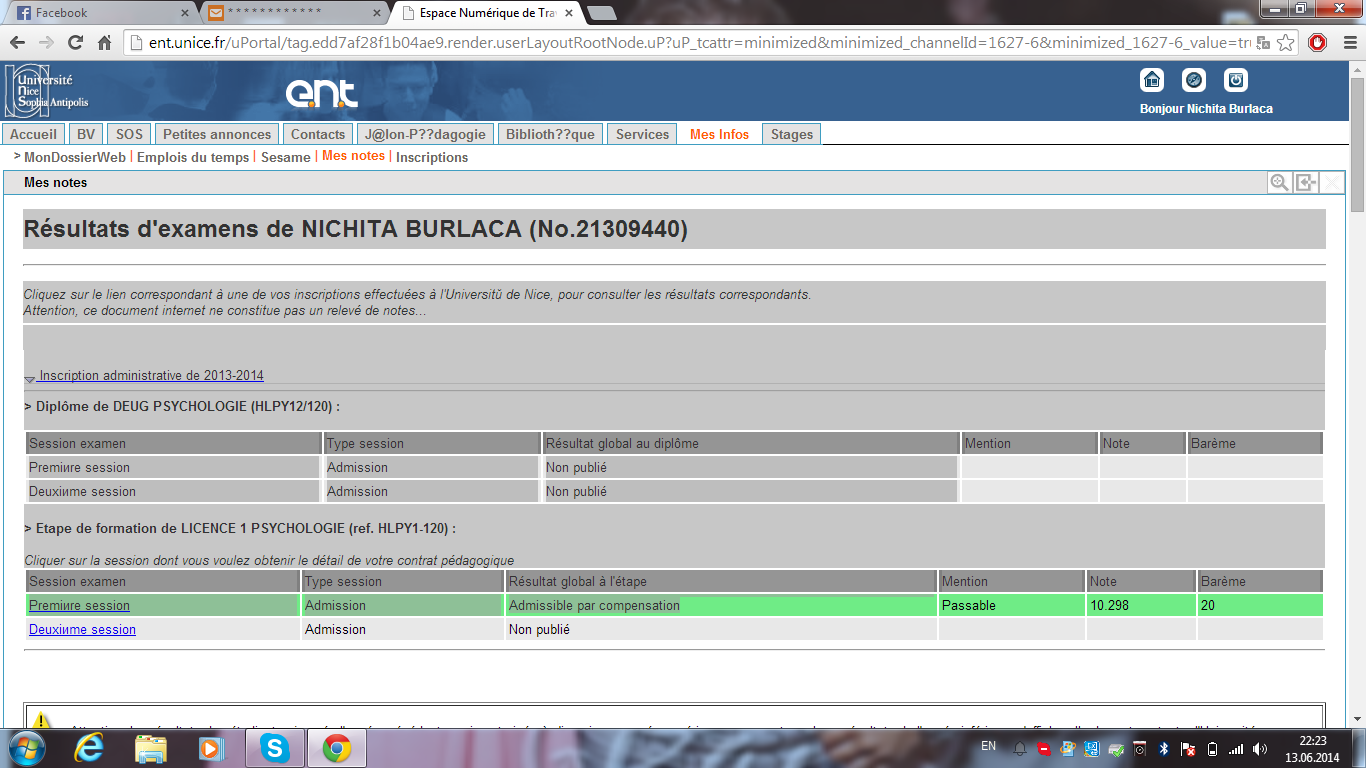1366x768 pixels.
Task: Click the battery tray icon
Action: 1212,748
